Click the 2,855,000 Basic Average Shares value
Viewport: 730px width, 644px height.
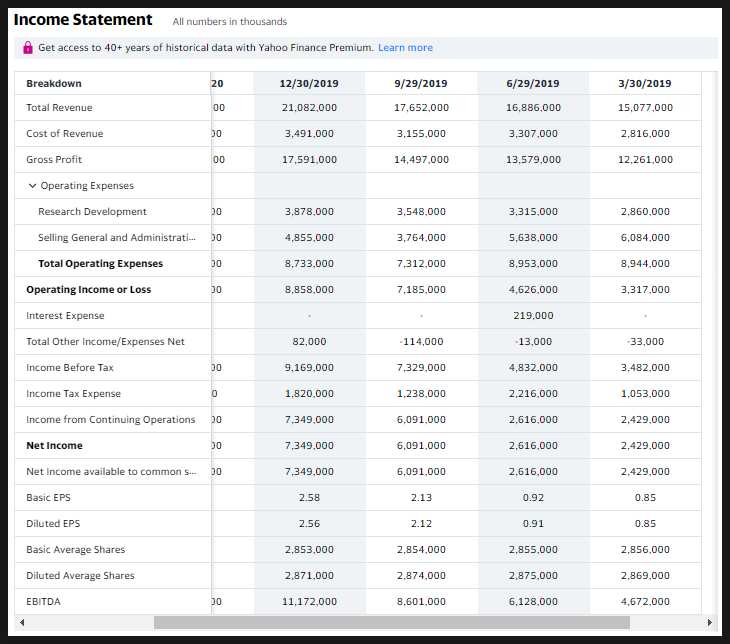(533, 549)
